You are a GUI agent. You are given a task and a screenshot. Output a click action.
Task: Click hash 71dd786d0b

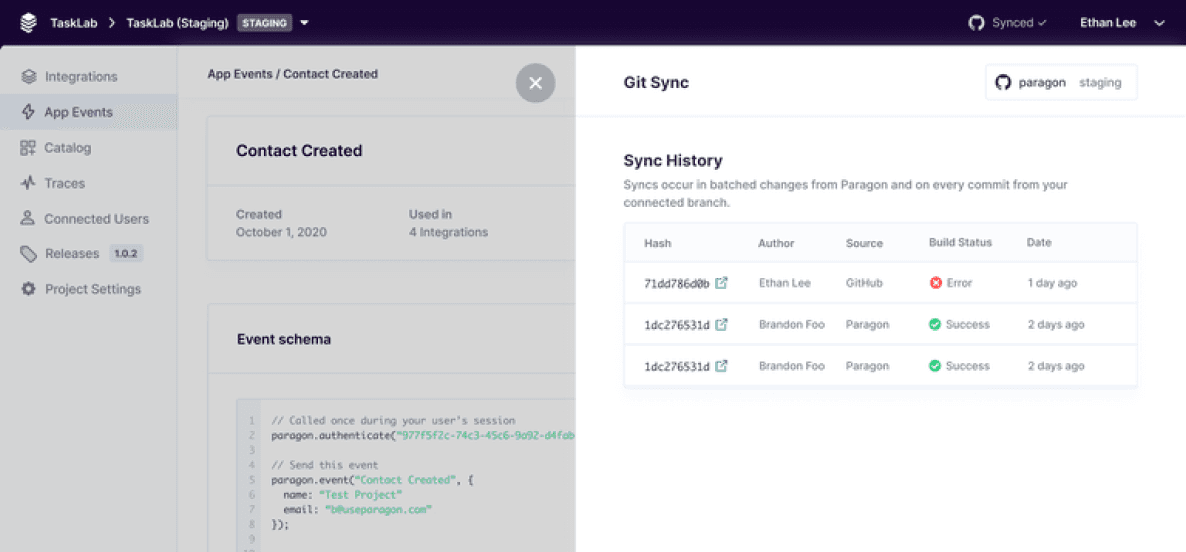tap(677, 284)
